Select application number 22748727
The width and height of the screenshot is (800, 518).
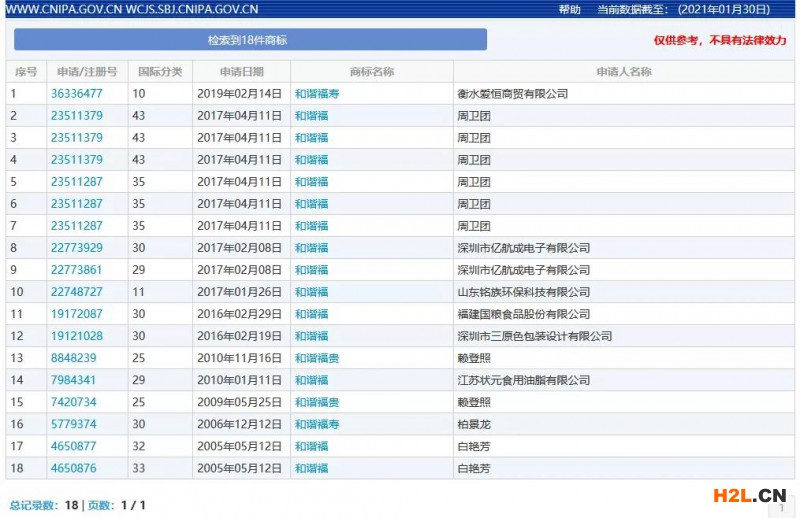[77, 292]
